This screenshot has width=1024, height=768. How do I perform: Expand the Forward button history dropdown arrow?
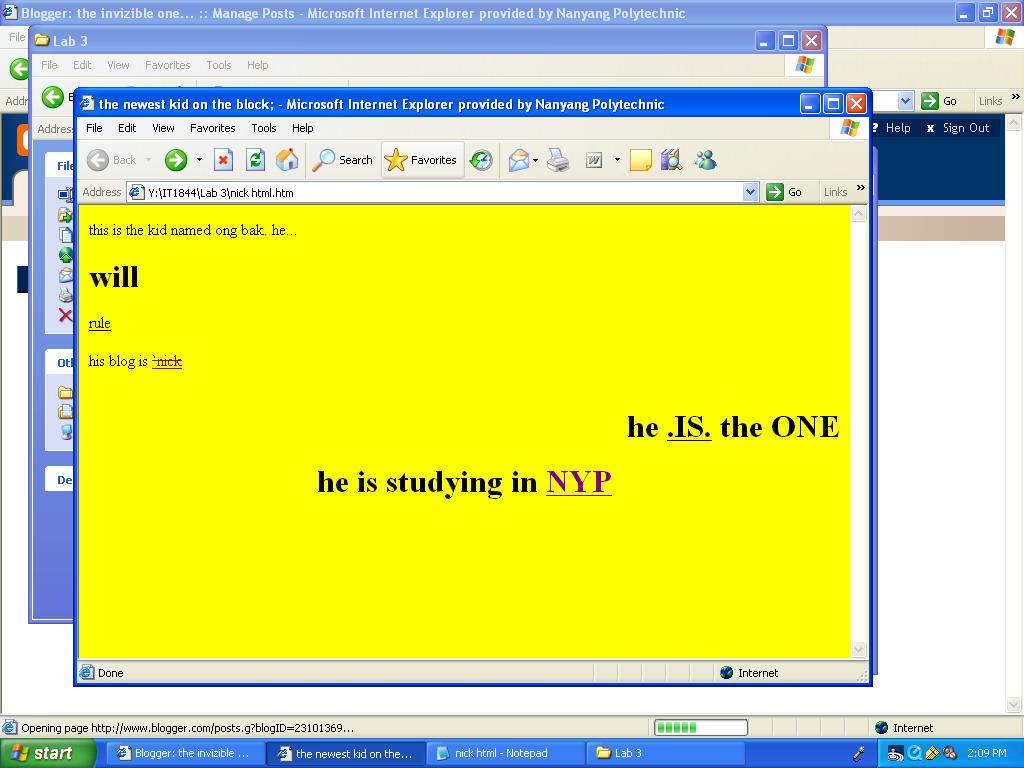(x=199, y=160)
